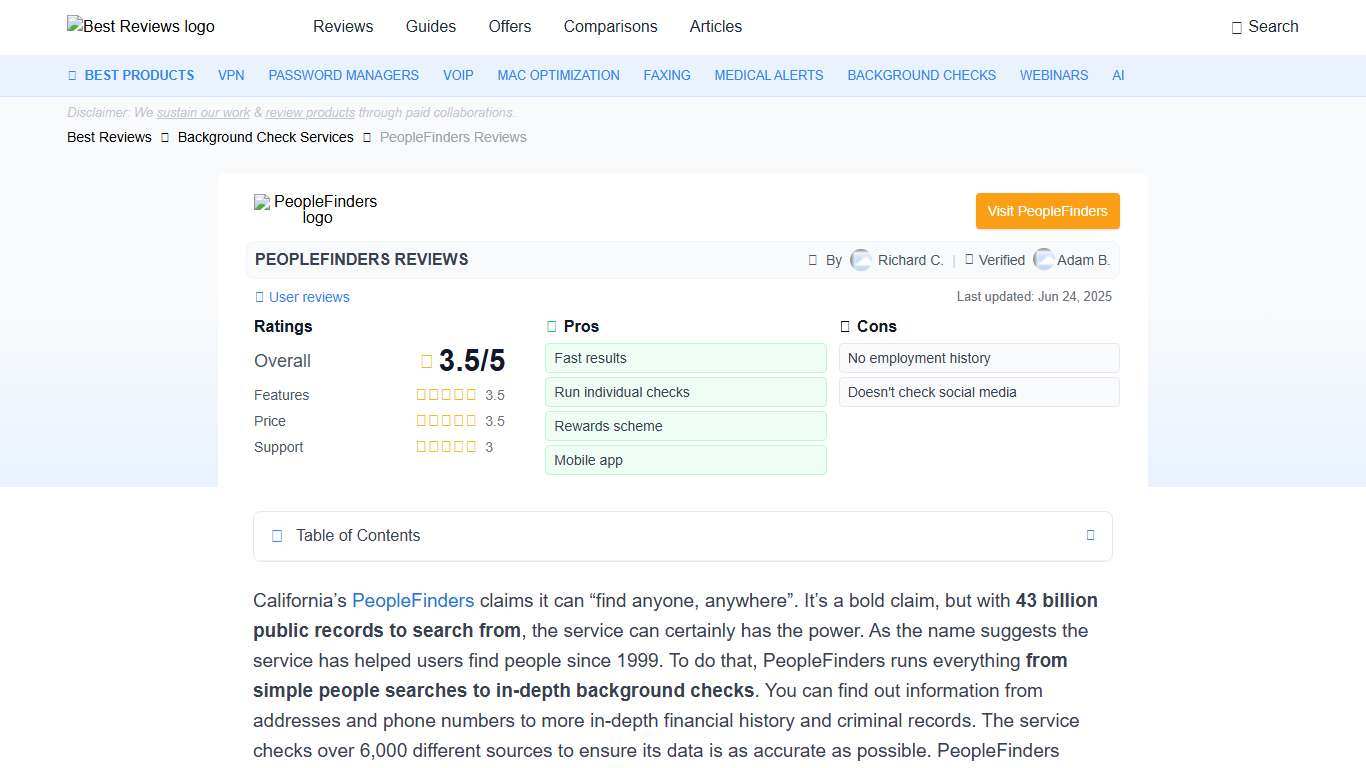Screen dimensions: 1366x768
Task: Open the Comparisons menu item
Action: point(610,27)
